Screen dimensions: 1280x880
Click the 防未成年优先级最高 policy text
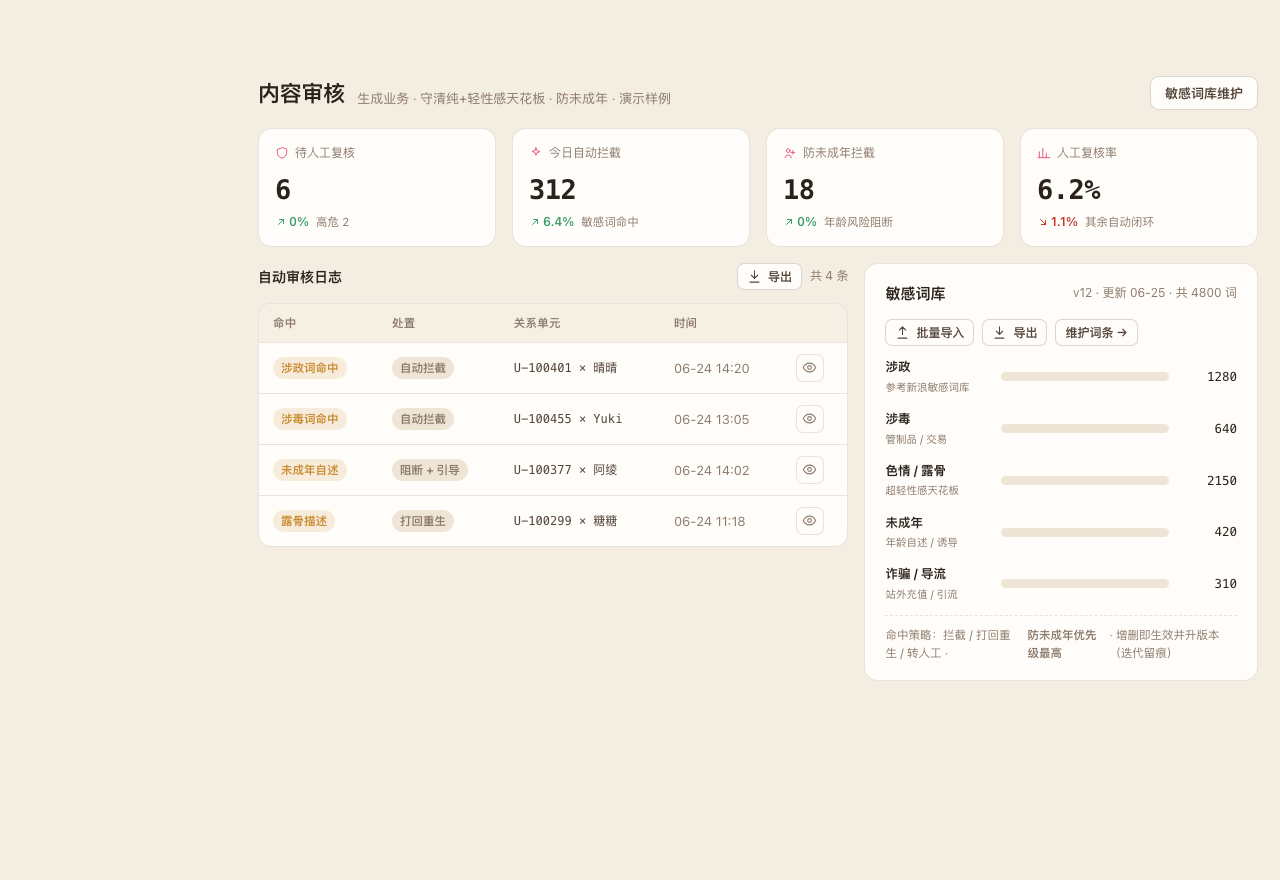tap(1062, 644)
